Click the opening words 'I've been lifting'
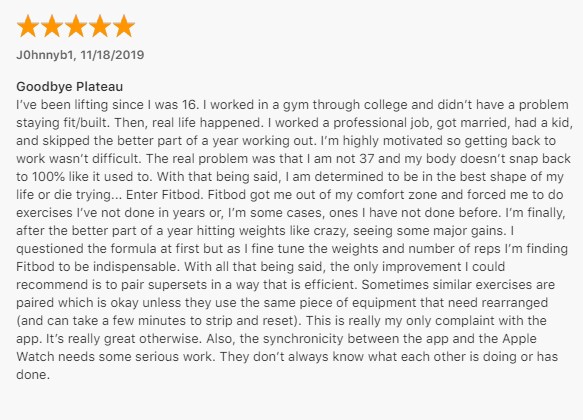Viewport: 583px width, 420px height. 62,105
